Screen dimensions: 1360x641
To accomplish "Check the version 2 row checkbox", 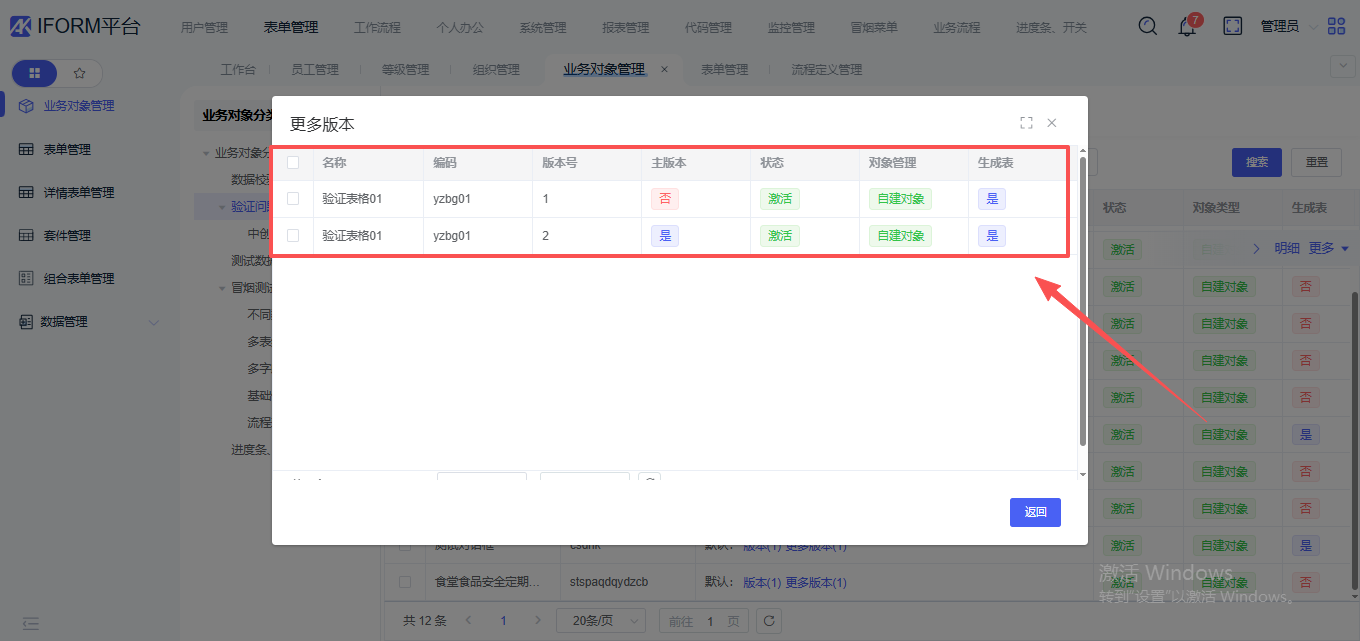I will pos(293,236).
